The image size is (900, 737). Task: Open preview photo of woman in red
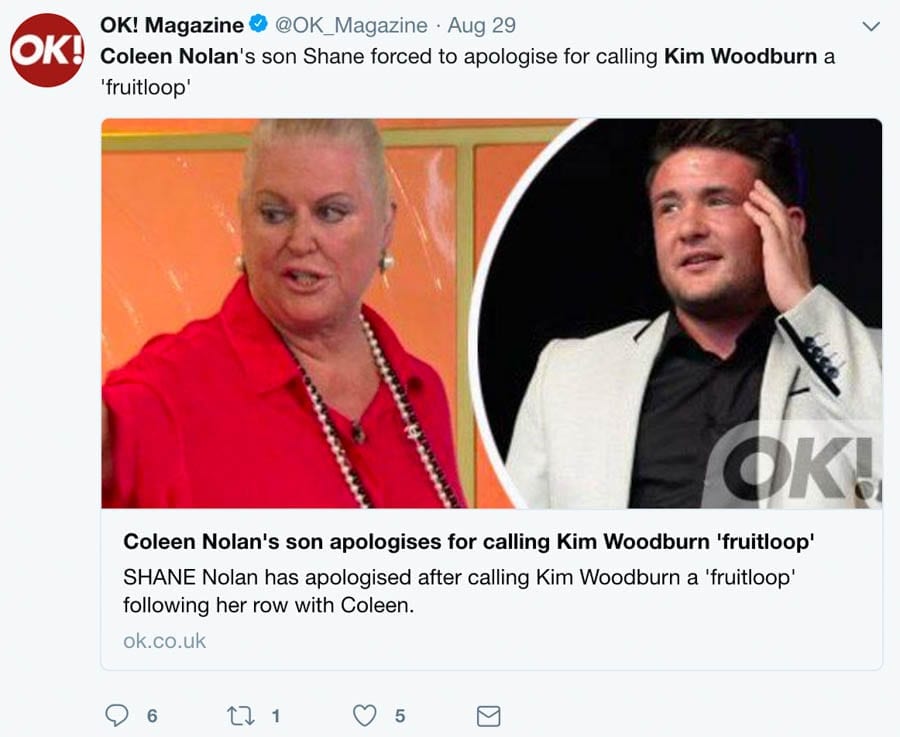287,313
